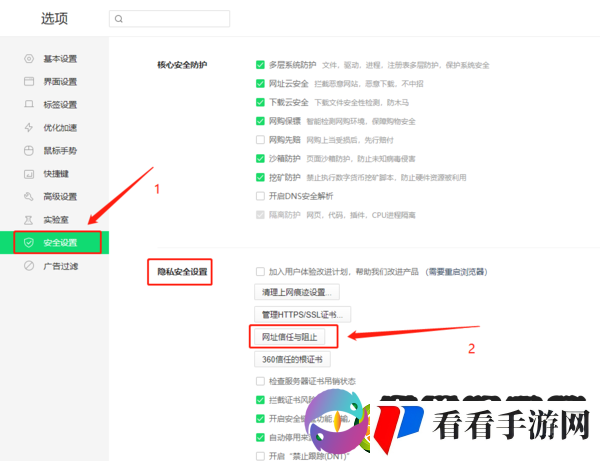Click the 标签设置 tab icon
Screen dimensions: 600x461
click(29, 104)
